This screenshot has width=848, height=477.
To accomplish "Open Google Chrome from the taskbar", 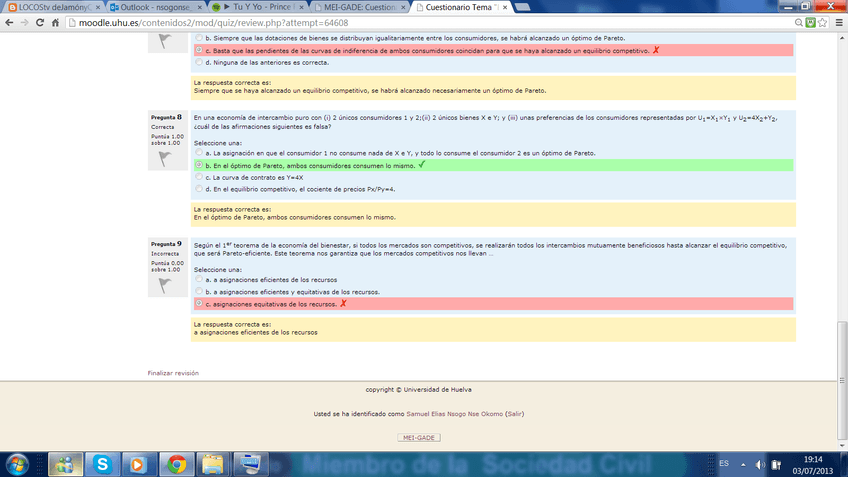I will [x=176, y=465].
